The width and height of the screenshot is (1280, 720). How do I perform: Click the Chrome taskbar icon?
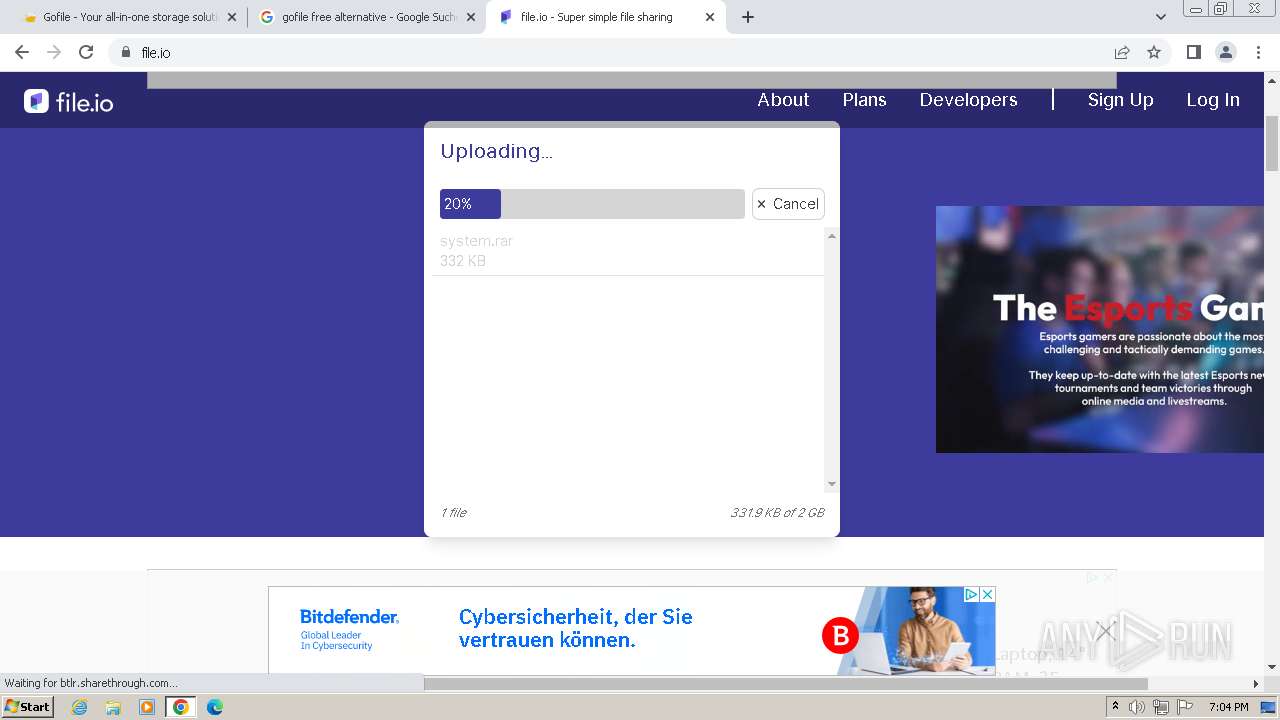(181, 707)
